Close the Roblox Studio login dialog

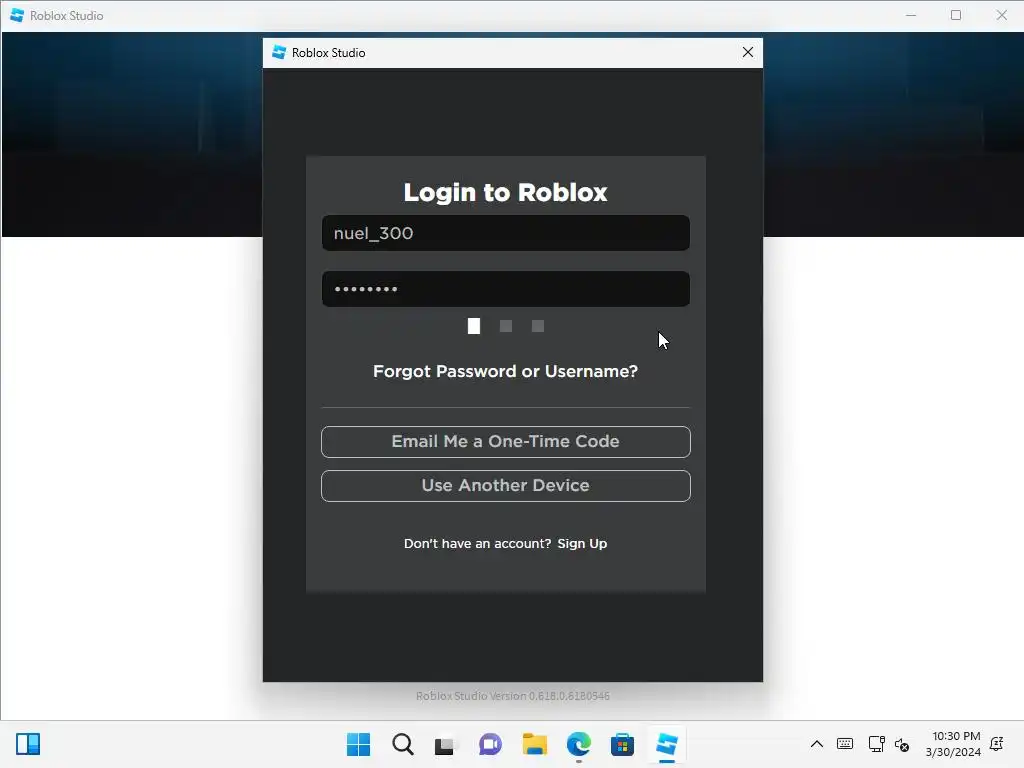point(748,52)
